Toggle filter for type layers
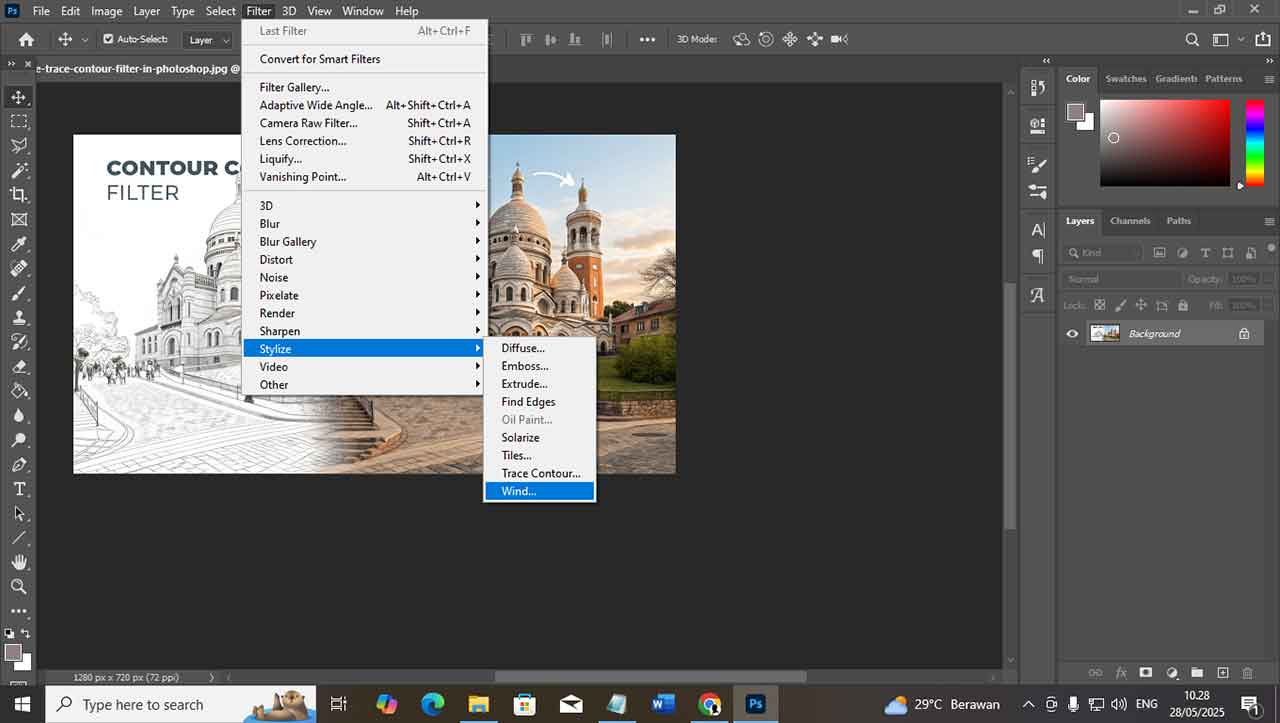This screenshot has height=723, width=1280. (x=1205, y=253)
